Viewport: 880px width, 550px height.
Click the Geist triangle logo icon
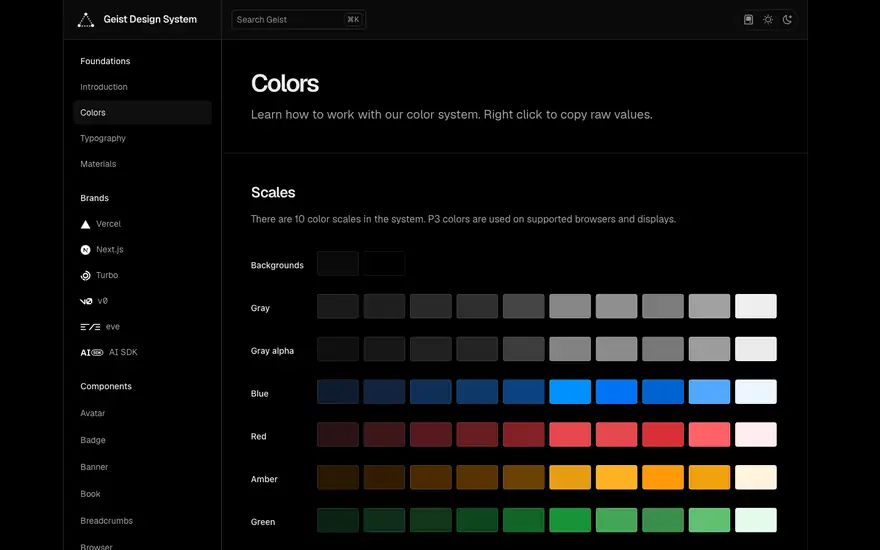(x=86, y=20)
